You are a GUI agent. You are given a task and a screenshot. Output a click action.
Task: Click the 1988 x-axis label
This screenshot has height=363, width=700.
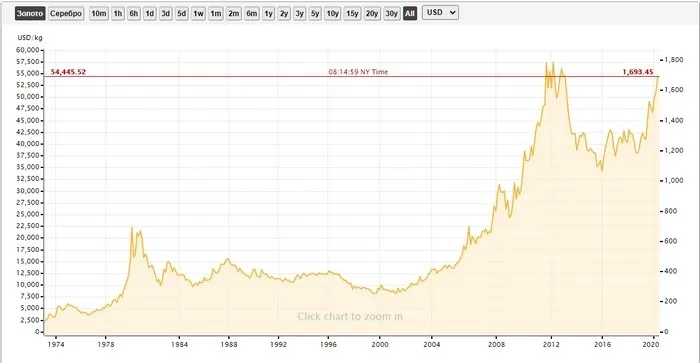click(x=229, y=344)
